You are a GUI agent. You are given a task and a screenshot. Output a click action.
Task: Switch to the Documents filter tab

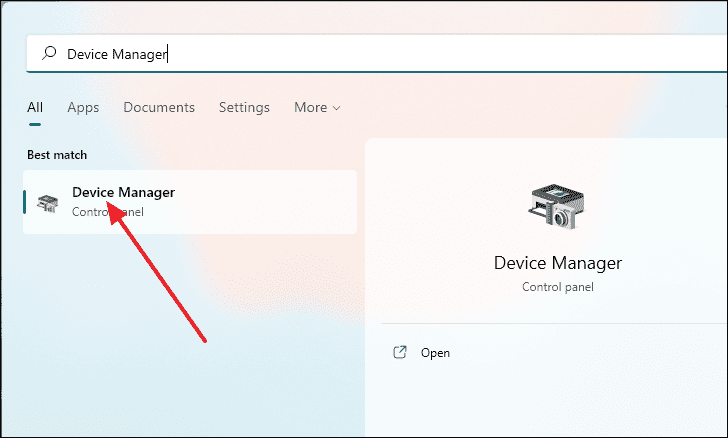159,107
